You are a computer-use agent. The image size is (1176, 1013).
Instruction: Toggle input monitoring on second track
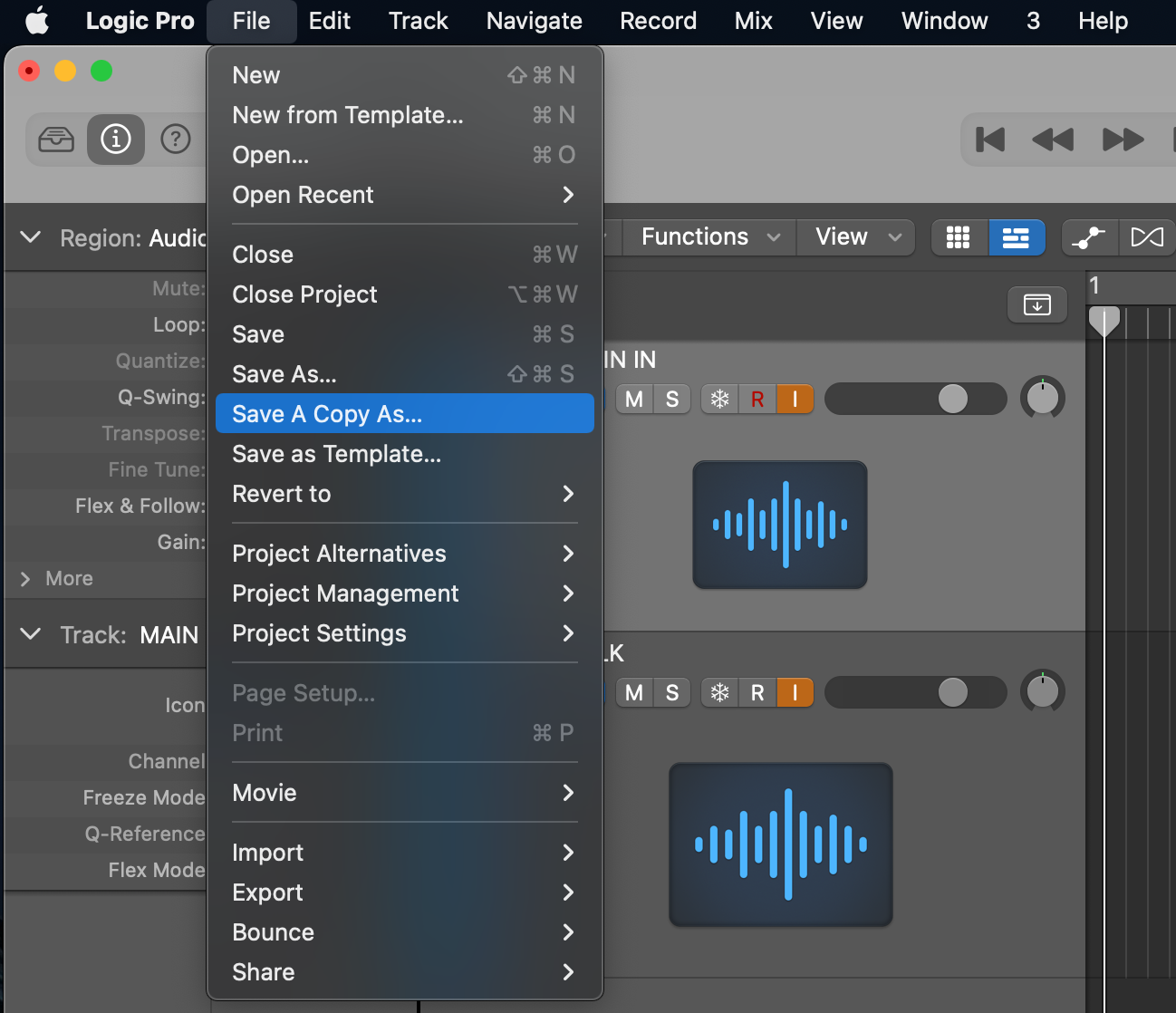coord(795,692)
